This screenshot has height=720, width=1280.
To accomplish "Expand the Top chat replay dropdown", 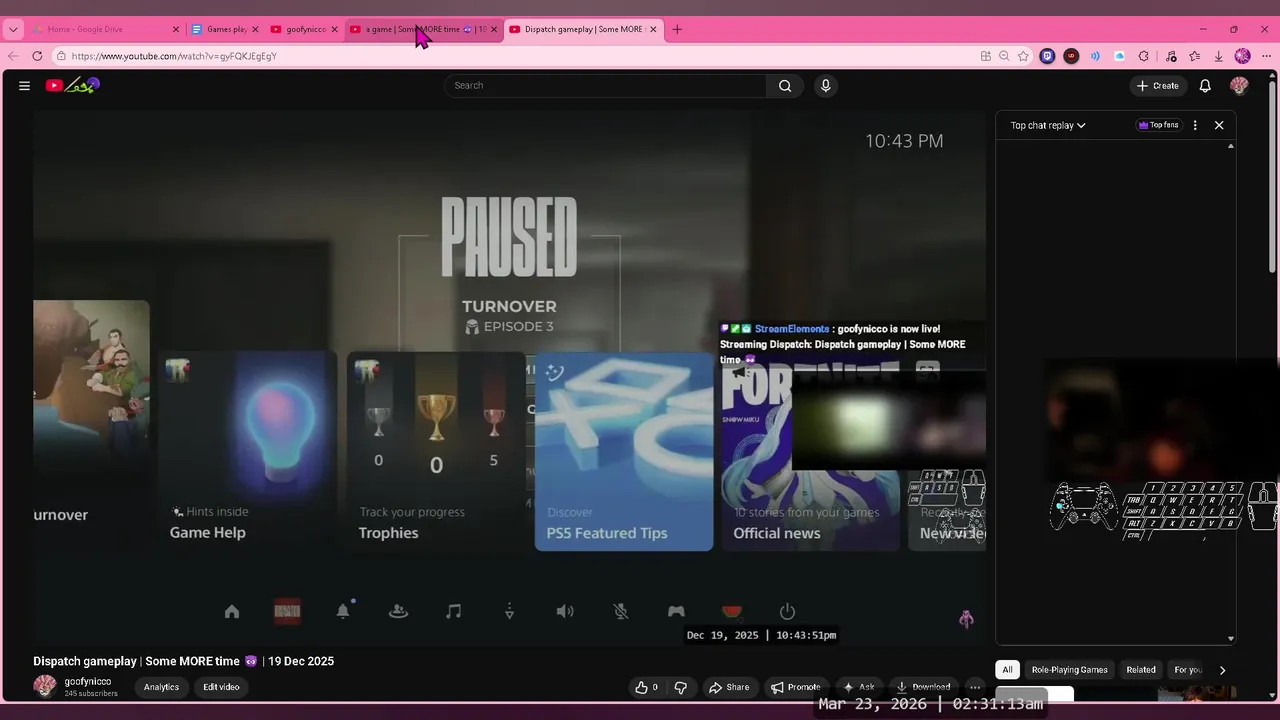I will pos(1048,125).
